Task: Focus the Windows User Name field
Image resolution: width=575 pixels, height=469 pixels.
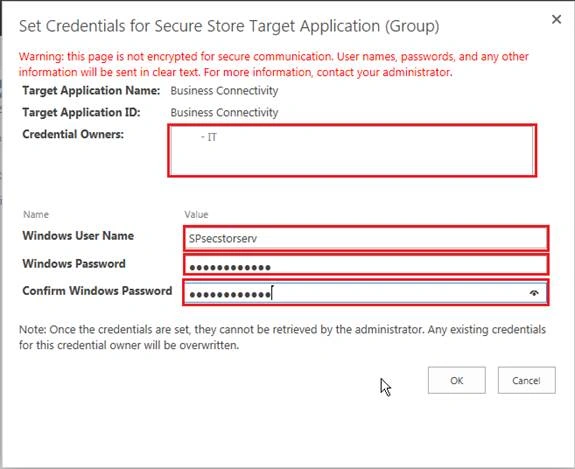Action: 366,238
